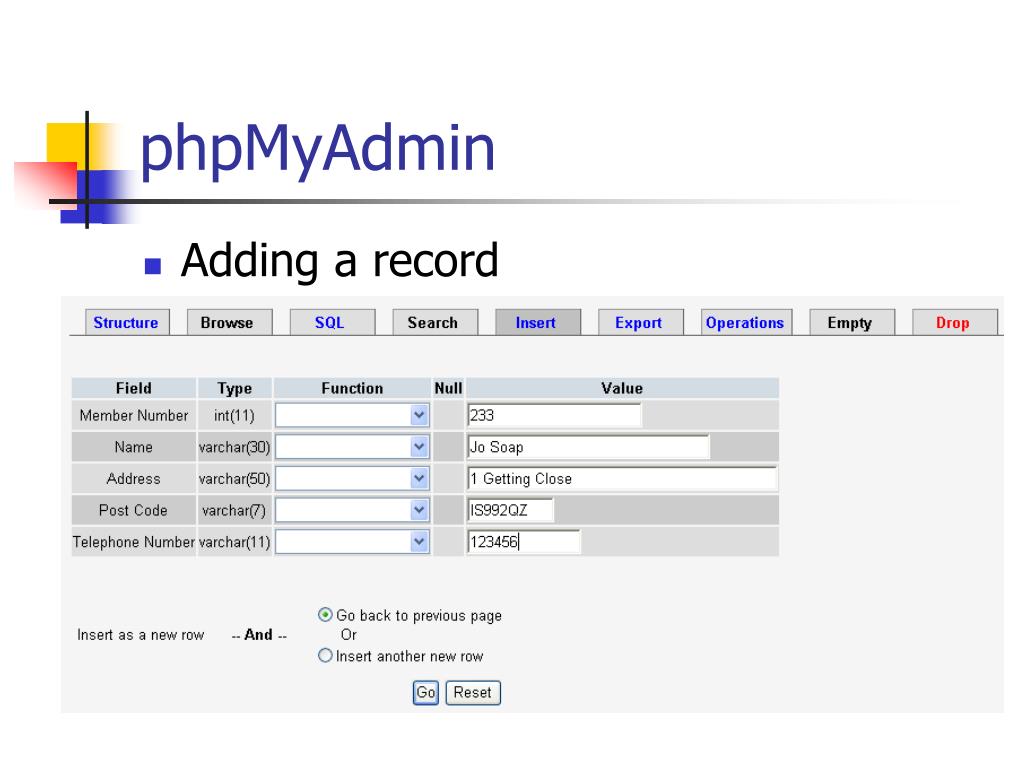The width and height of the screenshot is (1024, 768).
Task: Click the Name value field 'Jo Soap'
Action: pyautogui.click(x=588, y=447)
